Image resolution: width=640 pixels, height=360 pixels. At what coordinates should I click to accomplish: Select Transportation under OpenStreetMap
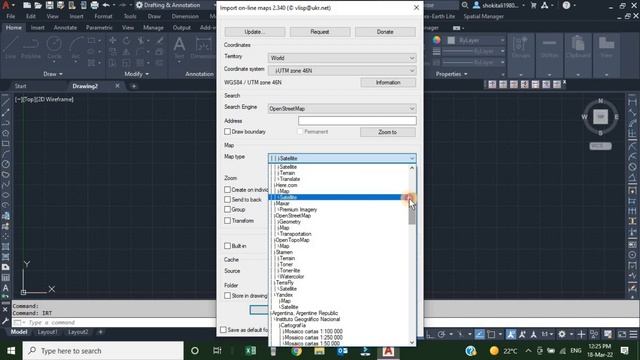click(296, 234)
